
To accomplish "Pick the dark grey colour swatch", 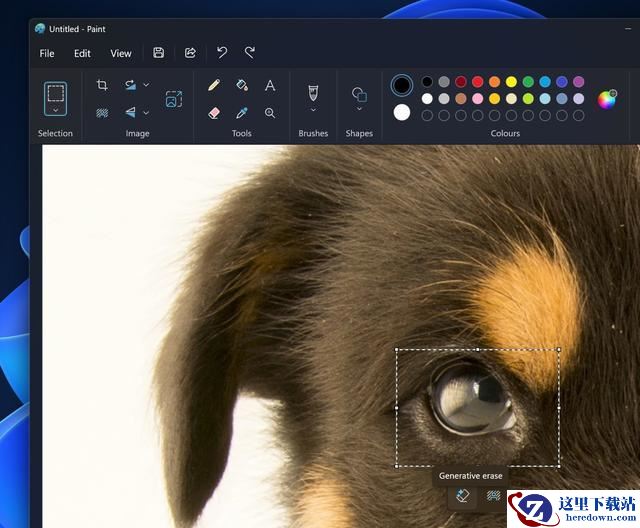I will click(444, 82).
